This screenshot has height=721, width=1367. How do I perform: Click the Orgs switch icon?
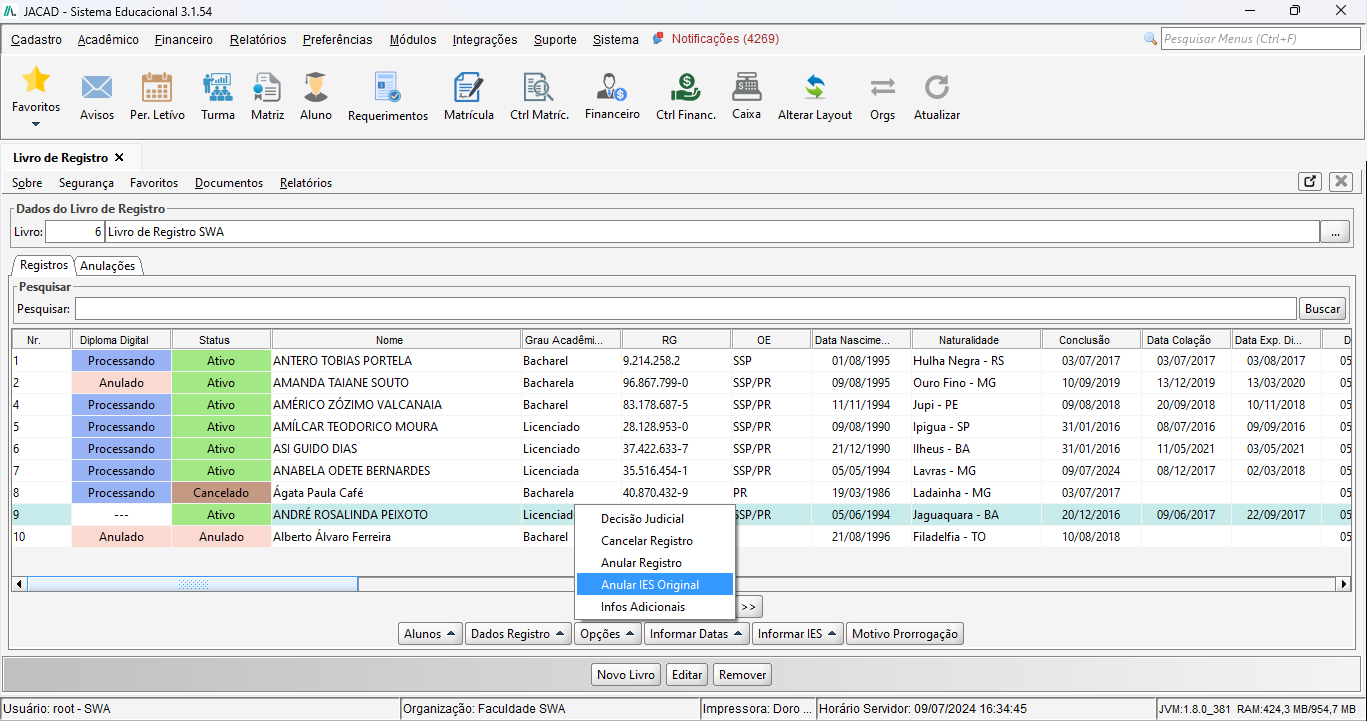[x=882, y=88]
